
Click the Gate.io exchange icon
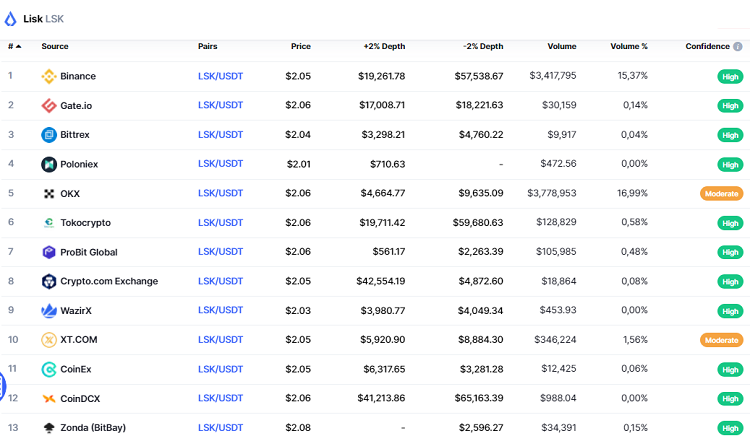pyautogui.click(x=48, y=105)
